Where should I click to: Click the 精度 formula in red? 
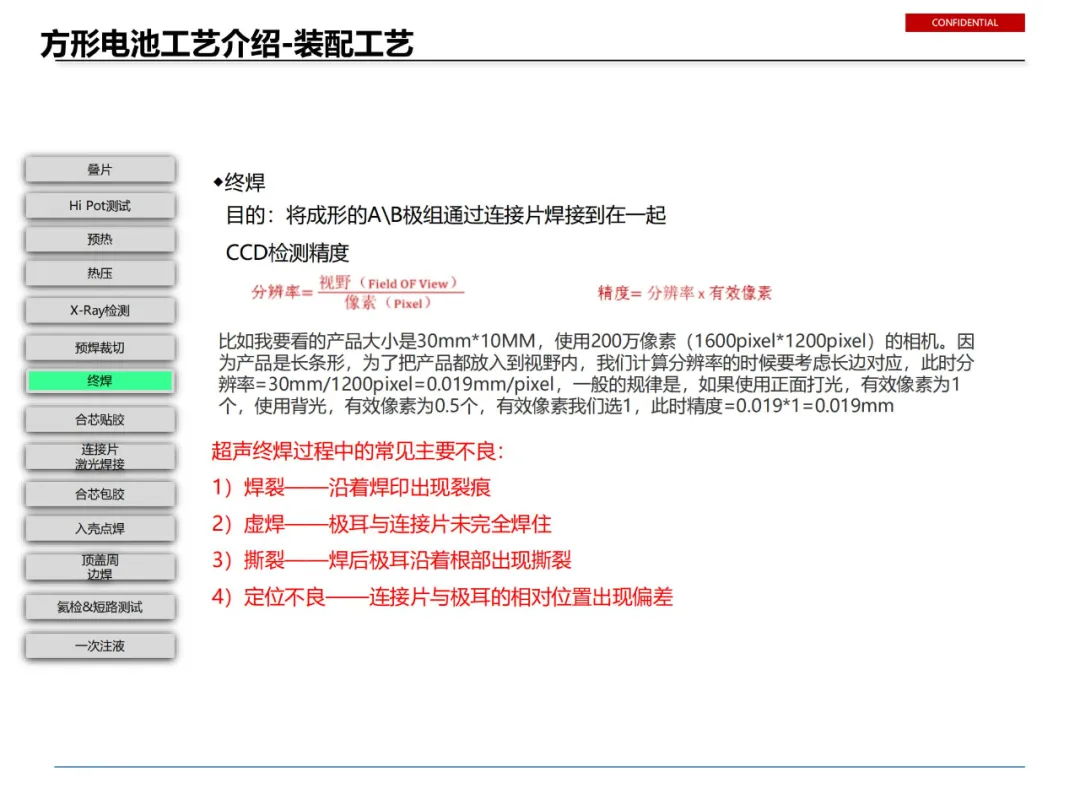685,293
